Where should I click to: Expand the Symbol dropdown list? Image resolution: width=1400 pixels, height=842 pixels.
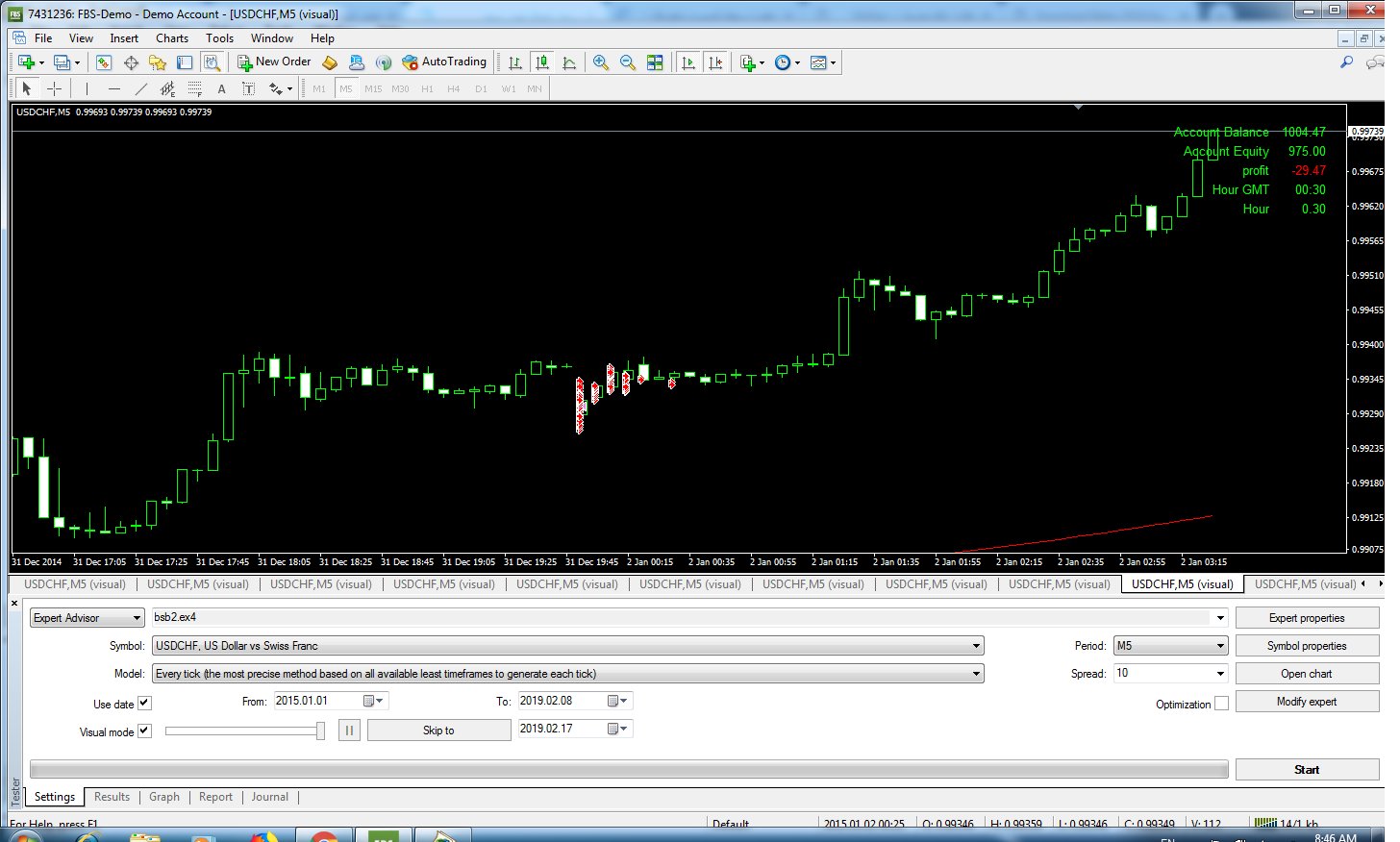click(x=976, y=646)
